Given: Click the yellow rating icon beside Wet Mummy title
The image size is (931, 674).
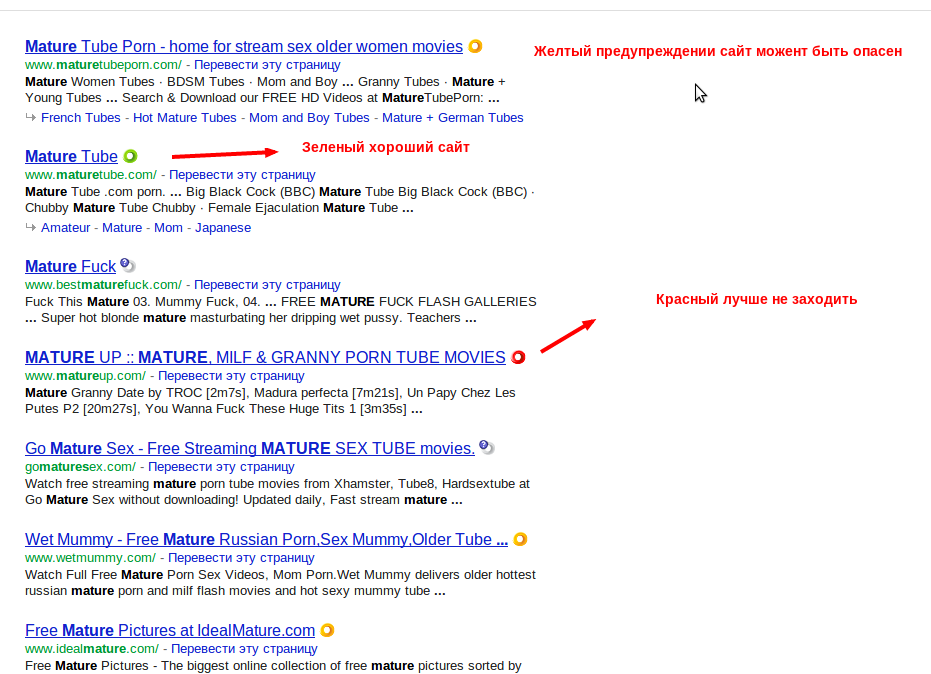Looking at the screenshot, I should pos(520,539).
